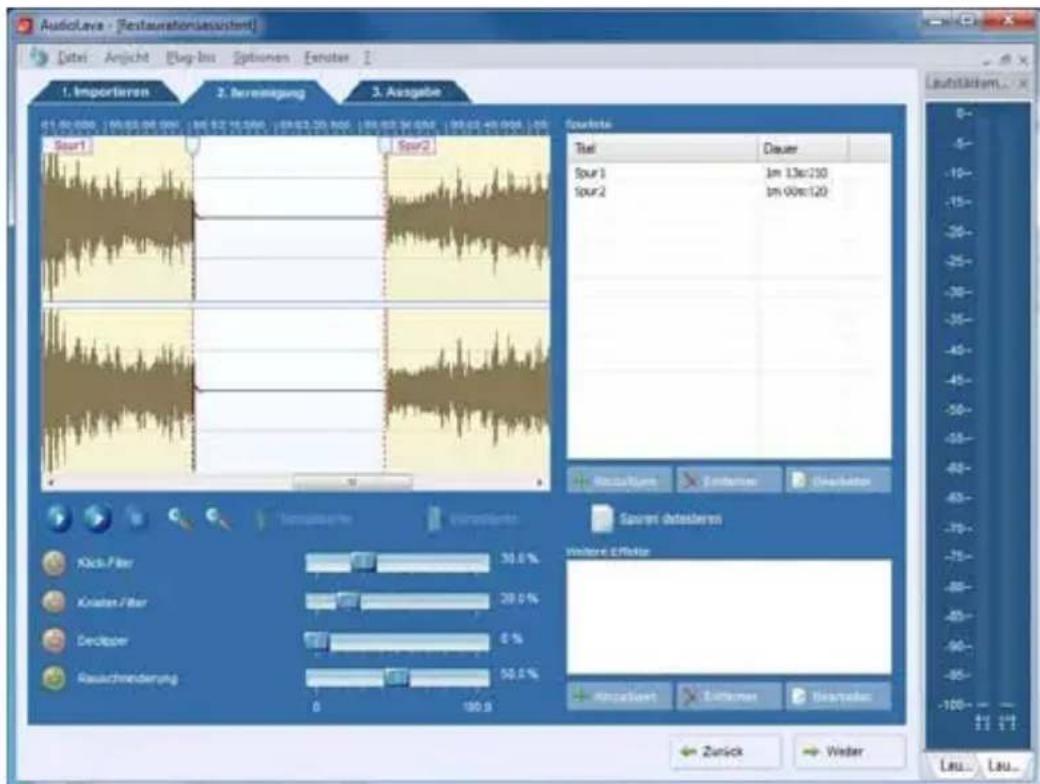Viewport: 1040px width, 784px height.
Task: Toggle the Declipper on/off button
Action: pos(54,641)
